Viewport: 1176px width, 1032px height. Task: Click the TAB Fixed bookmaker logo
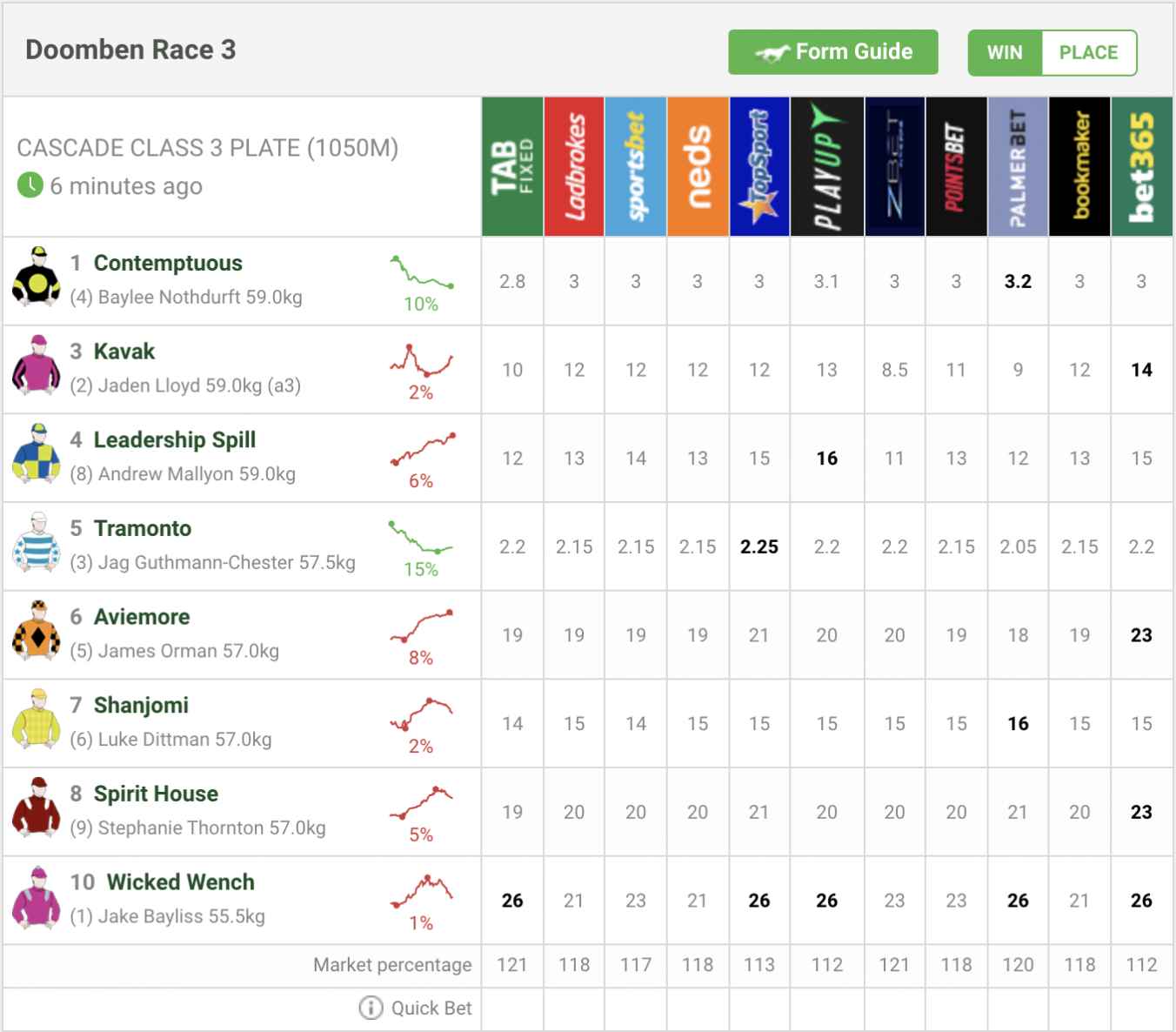(512, 166)
